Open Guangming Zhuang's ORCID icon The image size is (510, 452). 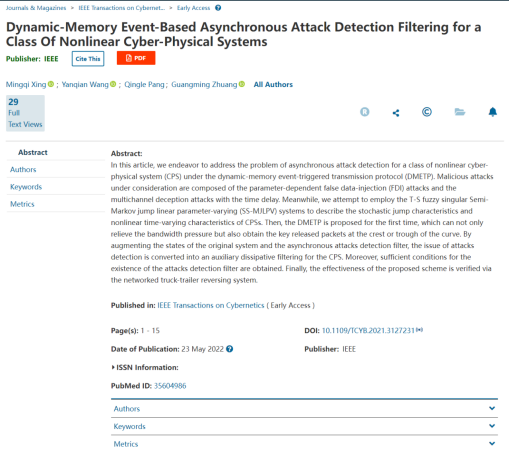pyautogui.click(x=242, y=84)
